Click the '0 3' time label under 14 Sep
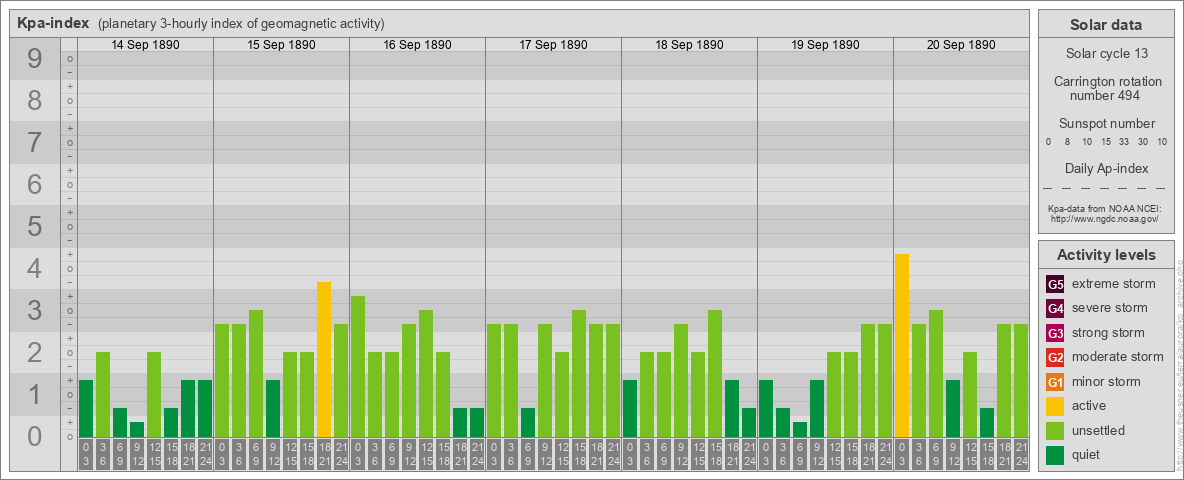 (x=86, y=455)
